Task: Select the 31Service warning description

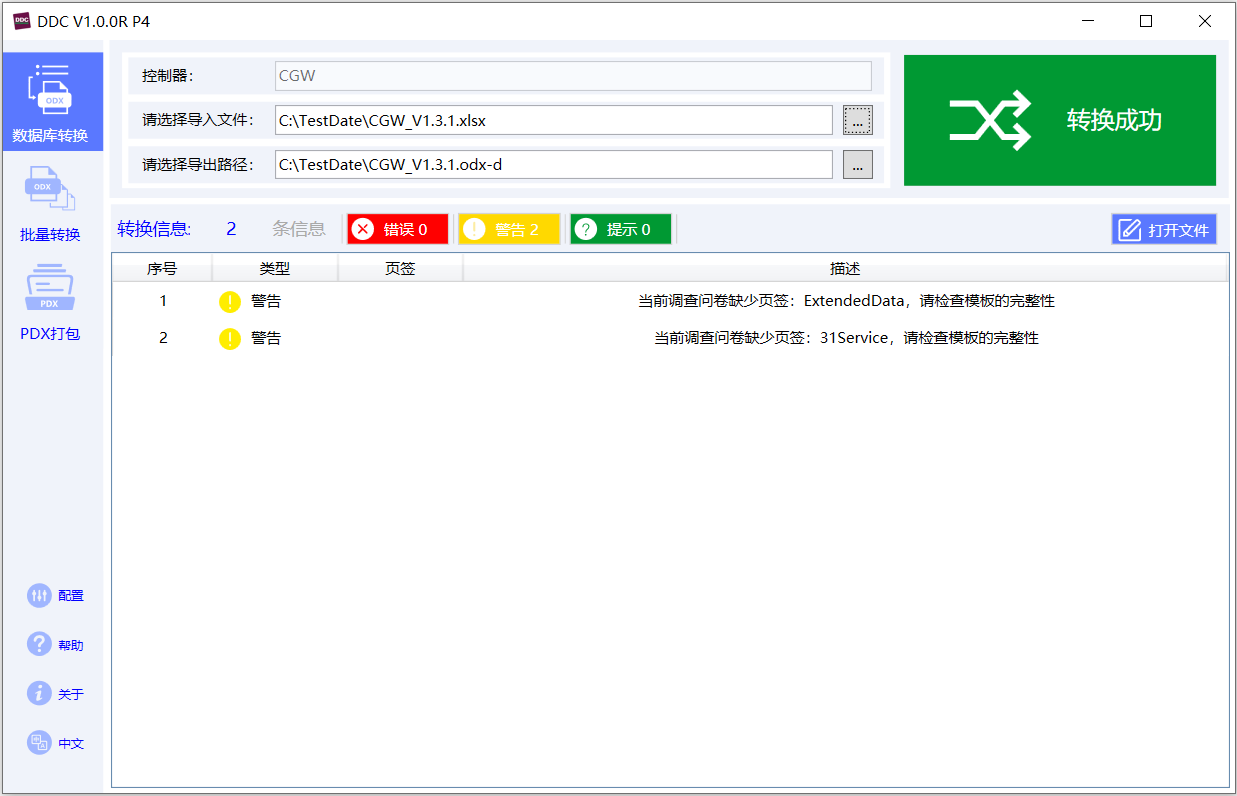Action: (x=846, y=338)
